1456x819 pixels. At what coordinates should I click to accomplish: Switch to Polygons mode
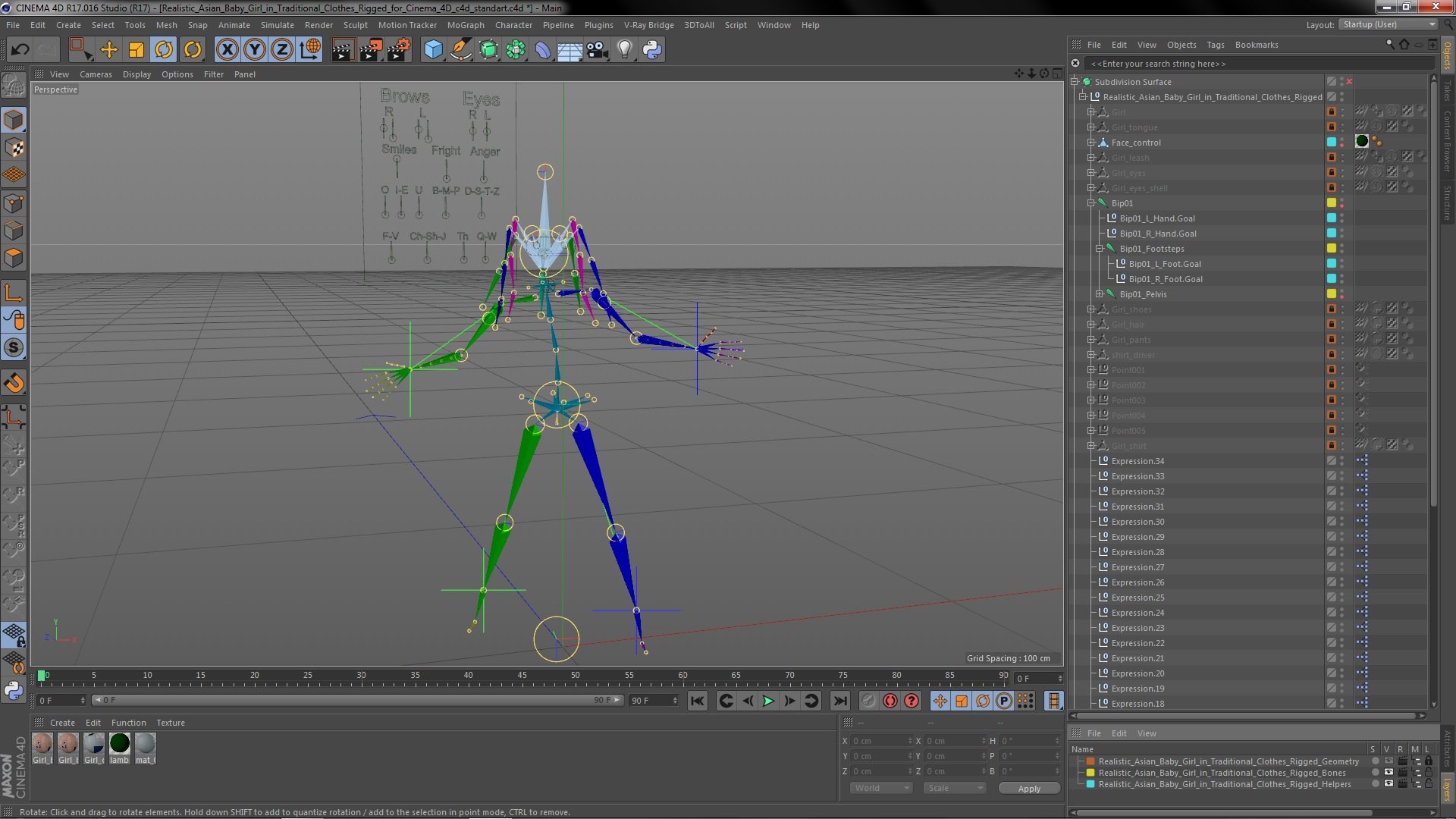[14, 259]
